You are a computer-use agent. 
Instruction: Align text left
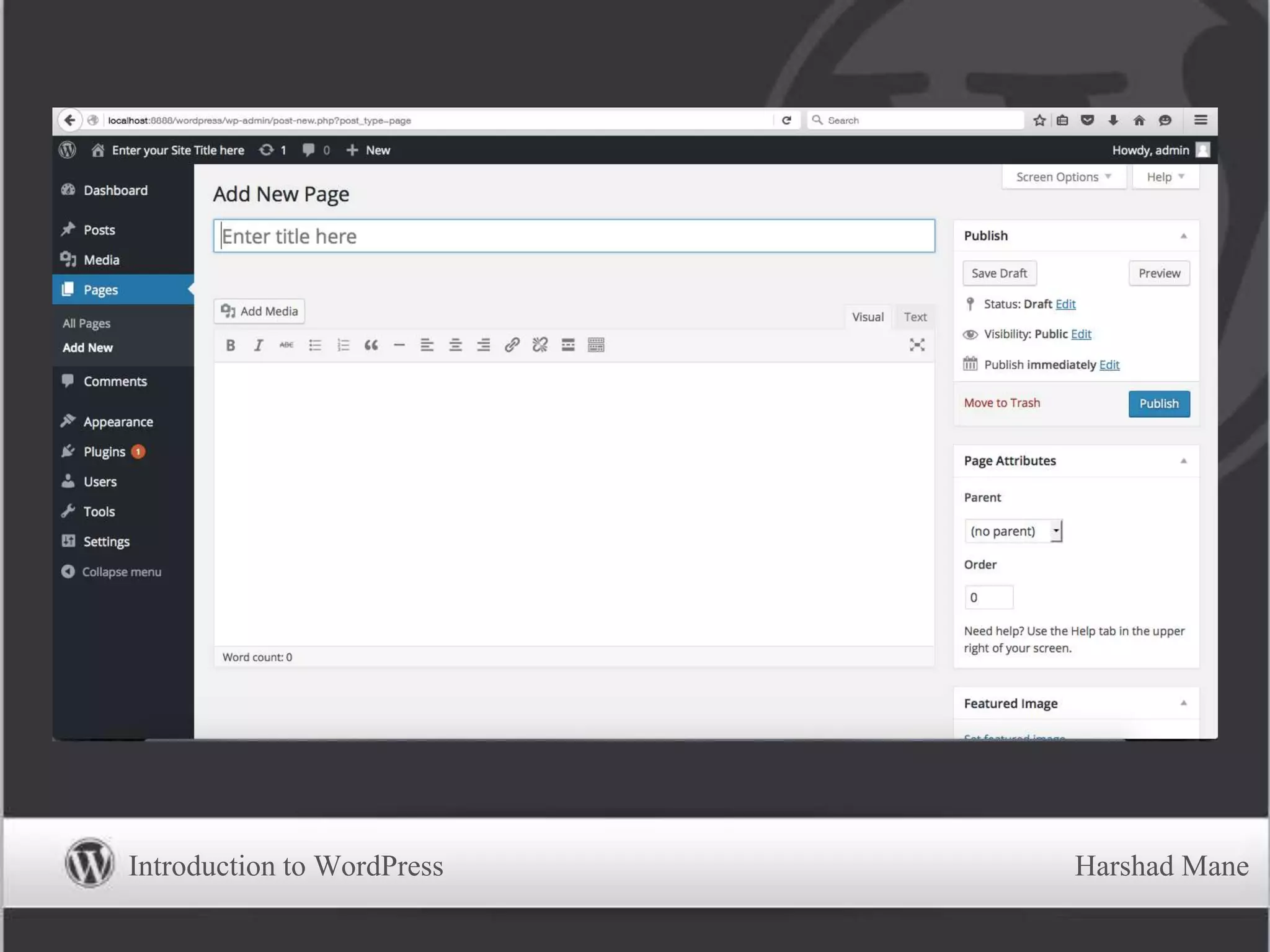(x=427, y=345)
